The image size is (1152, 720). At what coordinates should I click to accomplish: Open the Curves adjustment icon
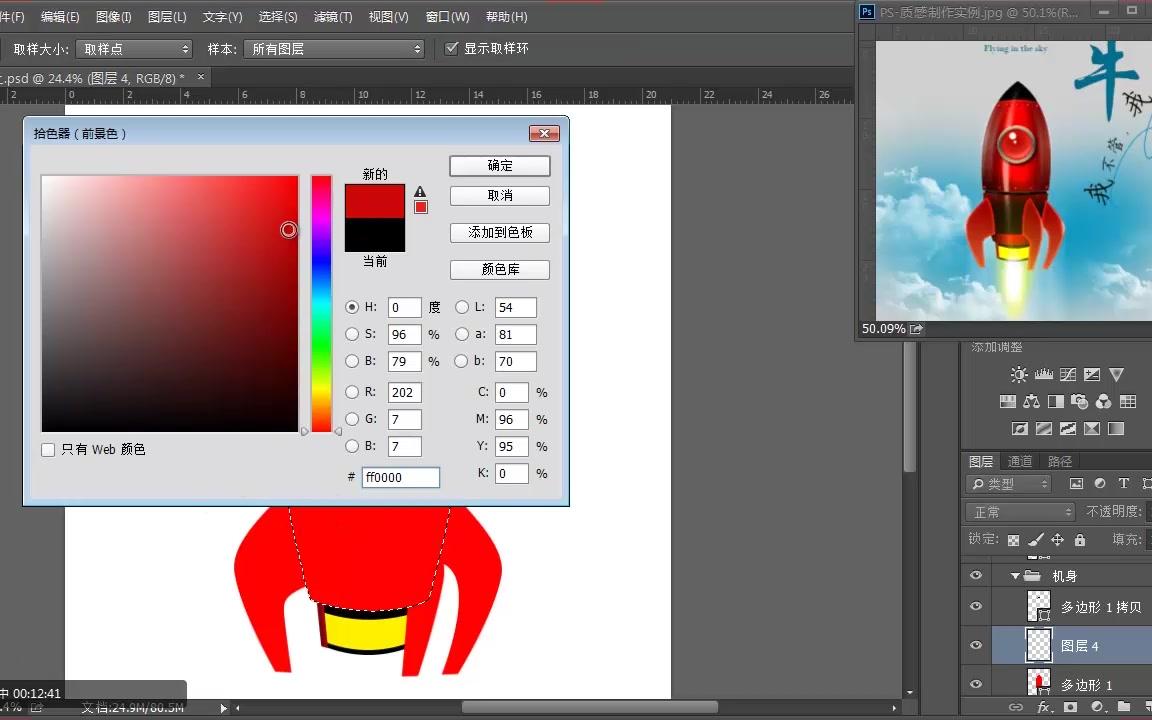click(1067, 374)
